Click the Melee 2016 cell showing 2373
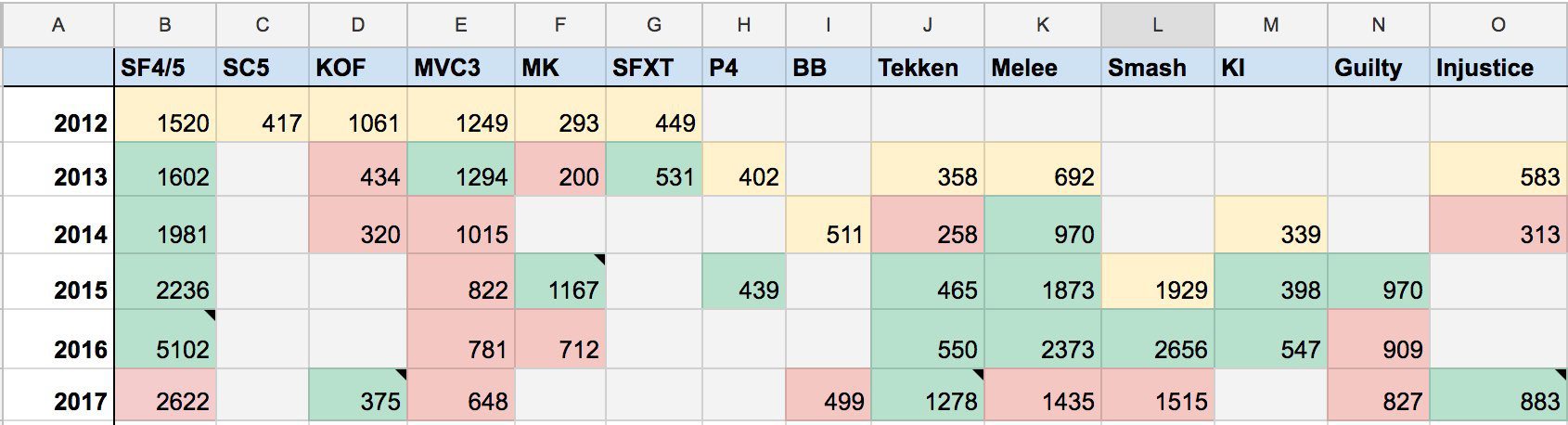This screenshot has width=1568, height=425. (x=1043, y=348)
